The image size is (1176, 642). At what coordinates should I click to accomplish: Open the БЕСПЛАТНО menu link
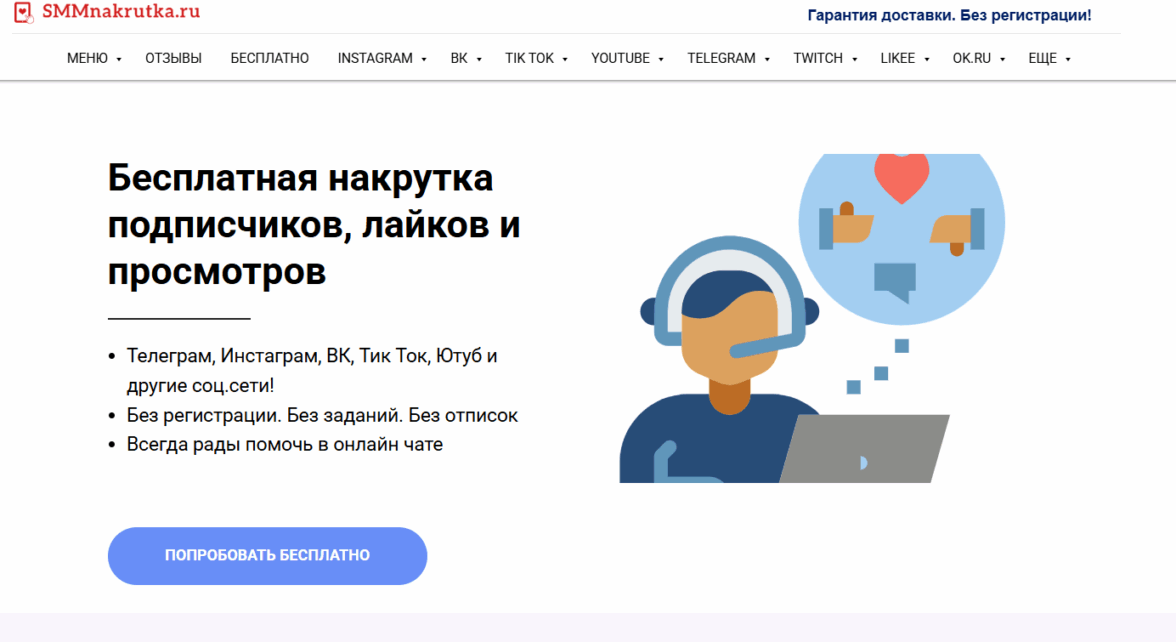click(x=270, y=58)
